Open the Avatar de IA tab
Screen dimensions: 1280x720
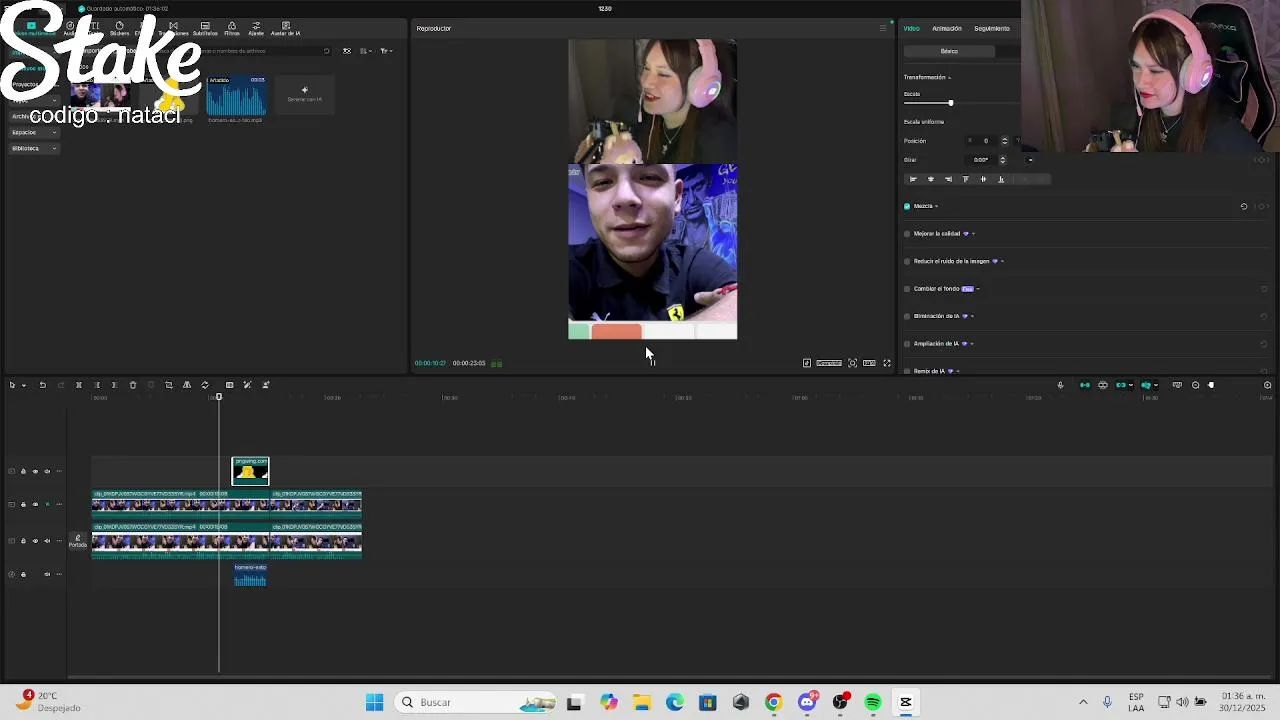point(286,28)
